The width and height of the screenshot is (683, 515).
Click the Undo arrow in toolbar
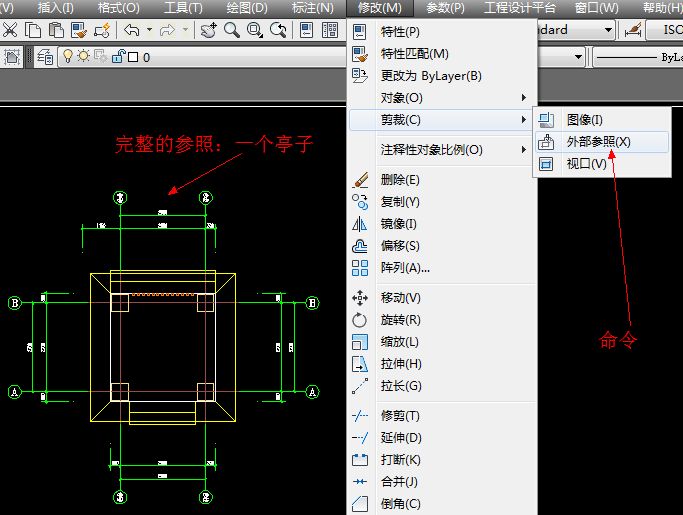[133, 30]
